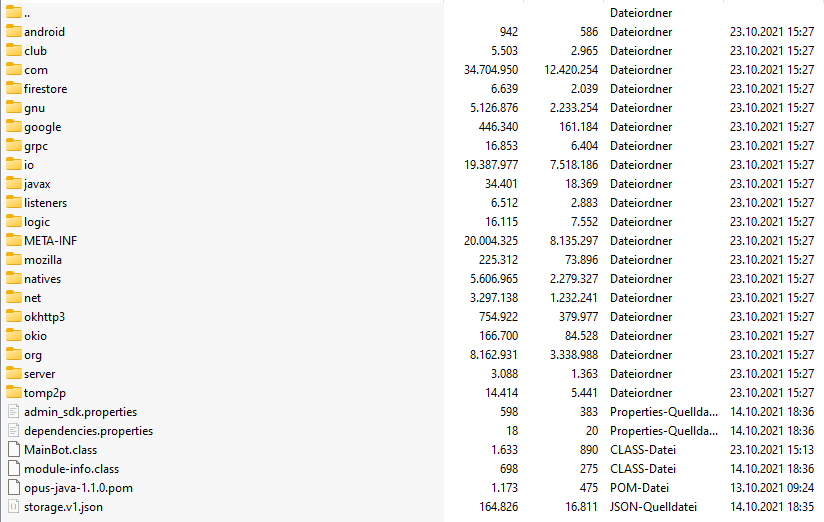The width and height of the screenshot is (824, 522).
Task: Select the META-INF folder icon
Action: tap(14, 240)
